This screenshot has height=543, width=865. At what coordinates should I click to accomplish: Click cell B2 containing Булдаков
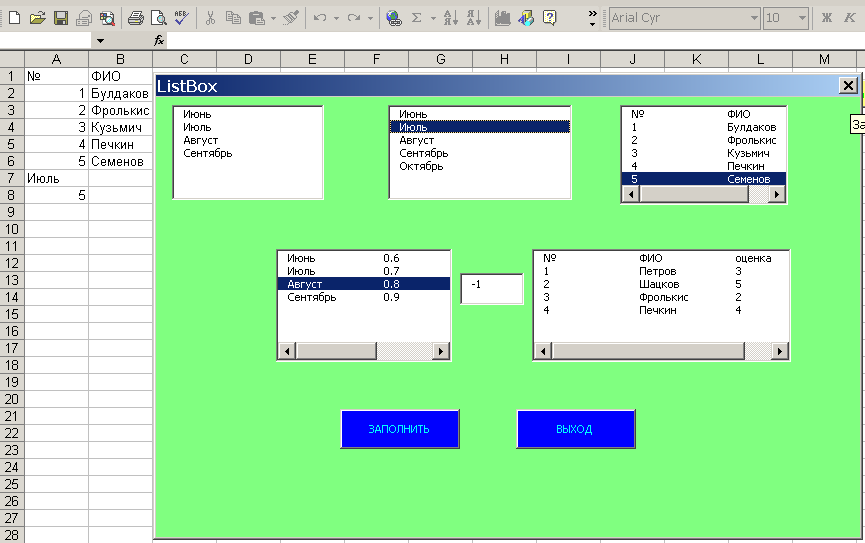tap(120, 93)
